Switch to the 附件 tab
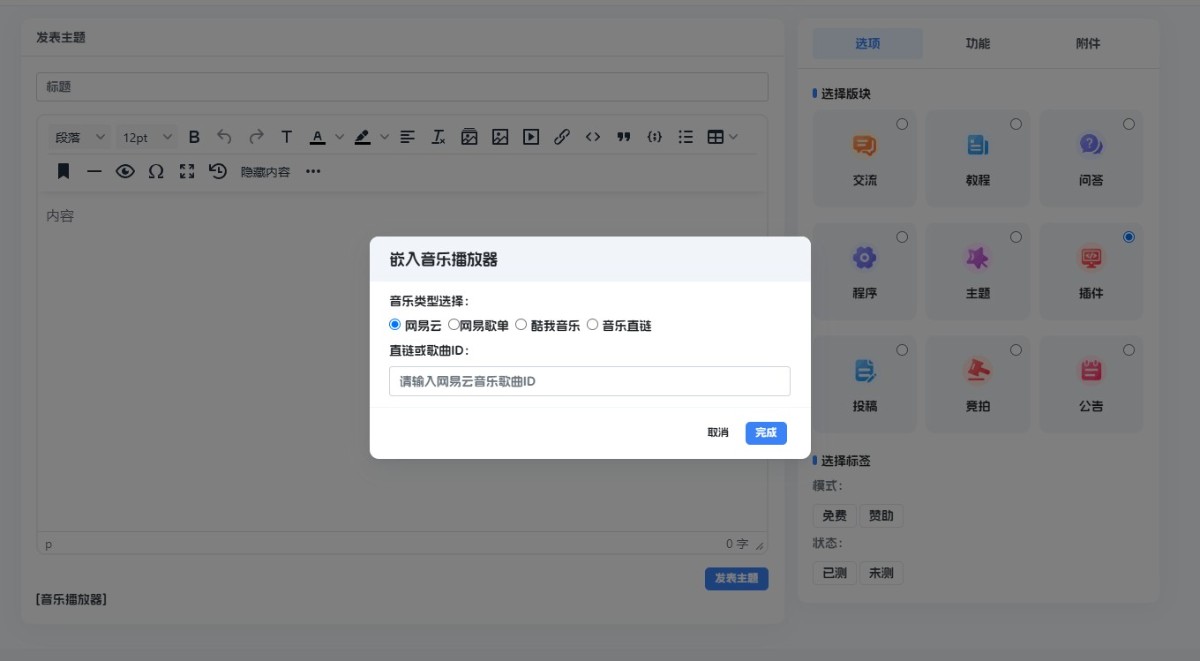The image size is (1200, 661). click(1088, 44)
